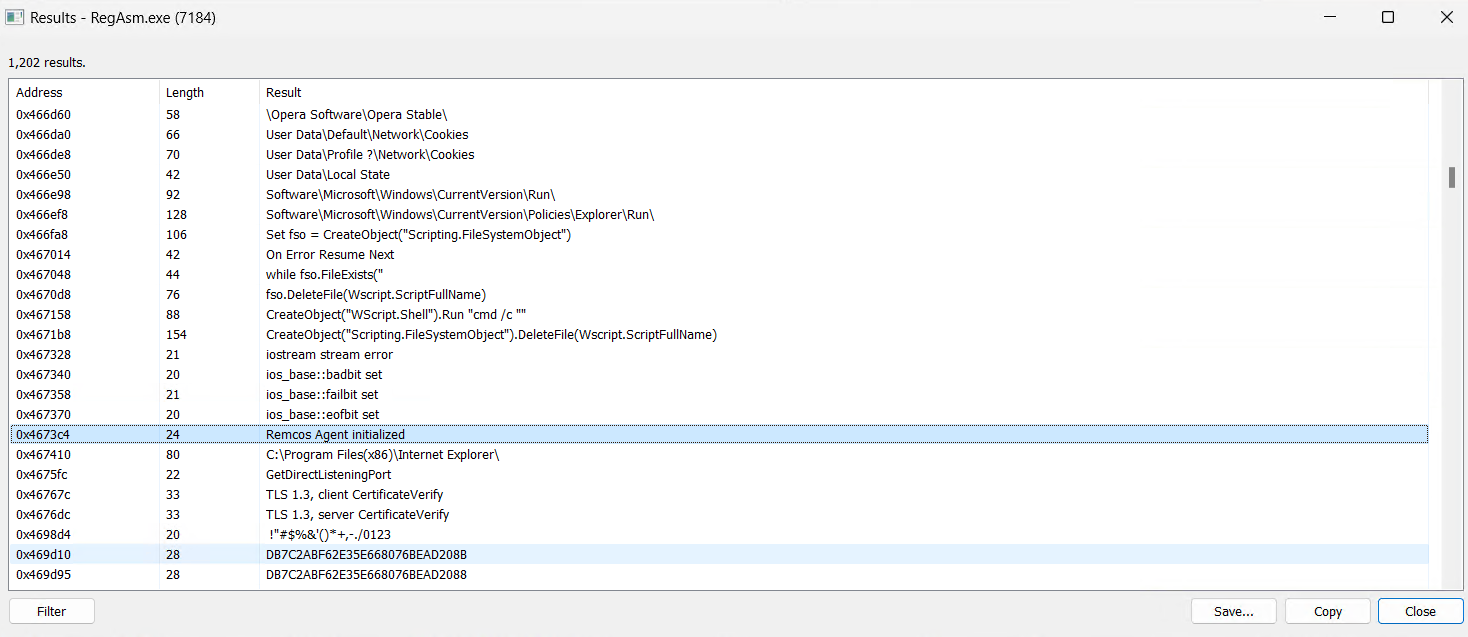The image size is (1468, 637).
Task: Maximize the Results window
Action: (1387, 18)
